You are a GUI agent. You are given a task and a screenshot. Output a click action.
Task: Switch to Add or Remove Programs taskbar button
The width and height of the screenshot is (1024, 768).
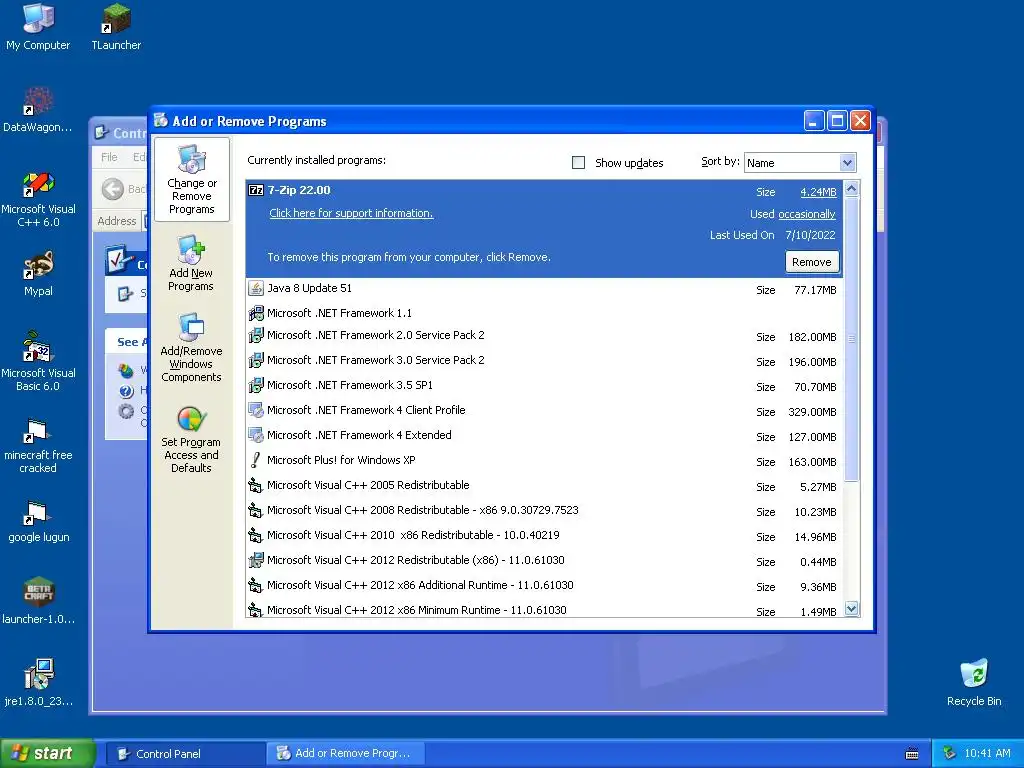(346, 754)
